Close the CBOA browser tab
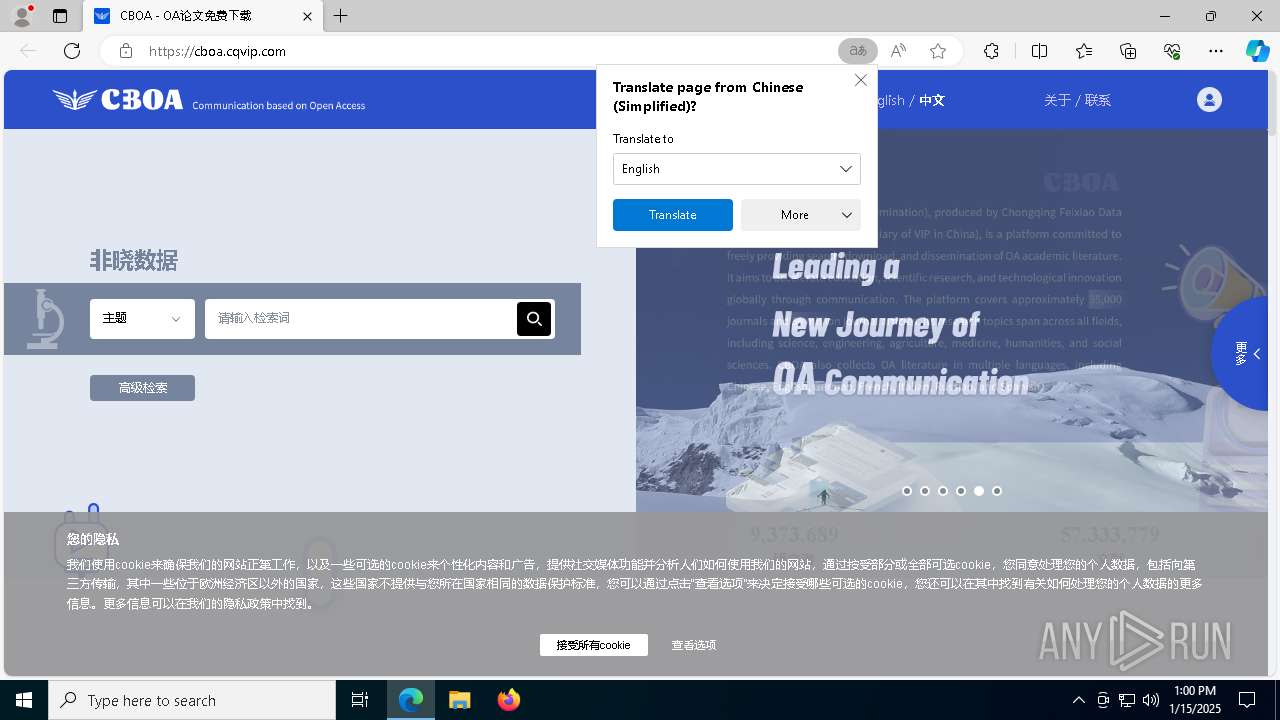1280x720 pixels. (308, 16)
